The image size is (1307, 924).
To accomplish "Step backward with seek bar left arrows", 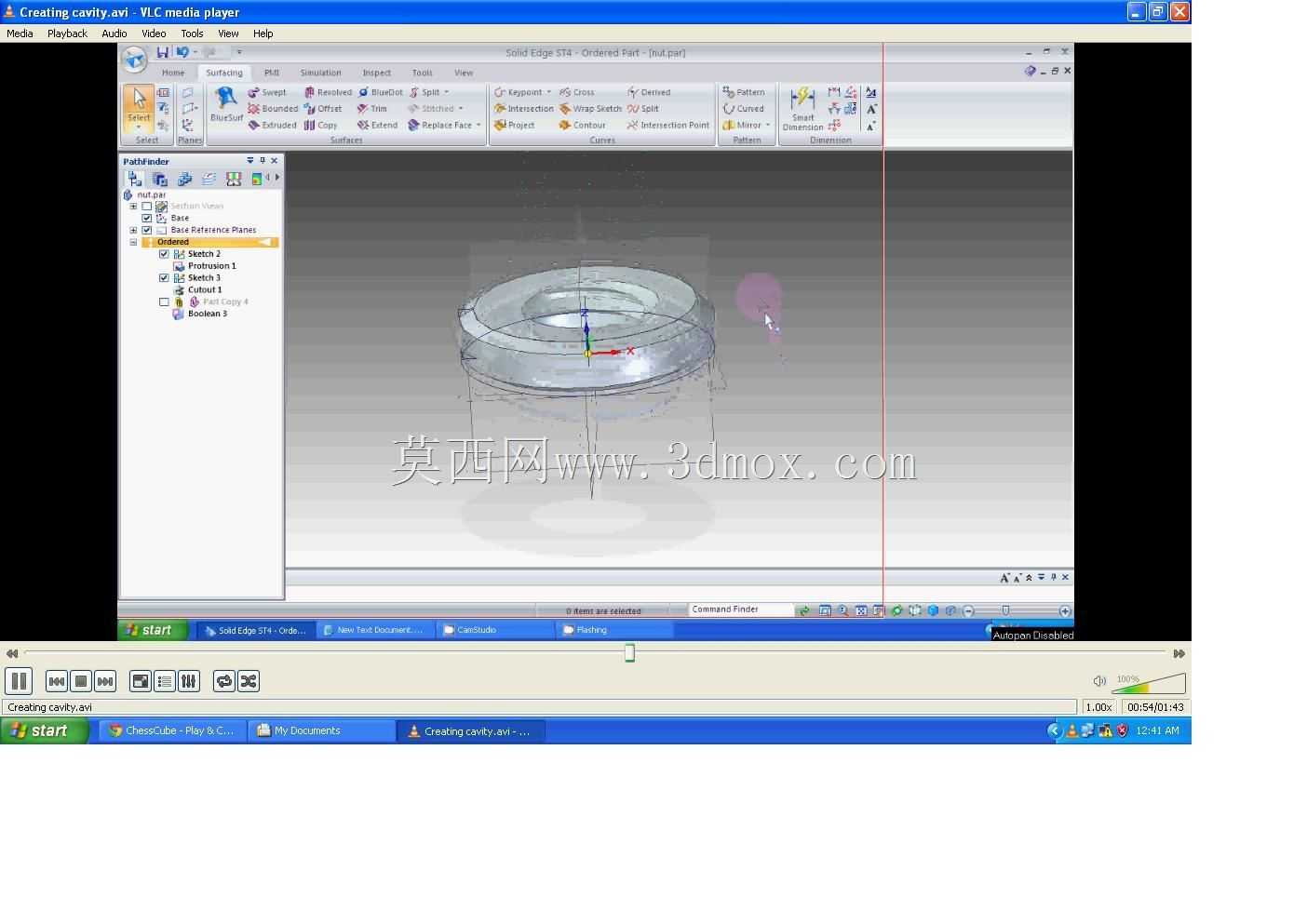I will point(12,653).
